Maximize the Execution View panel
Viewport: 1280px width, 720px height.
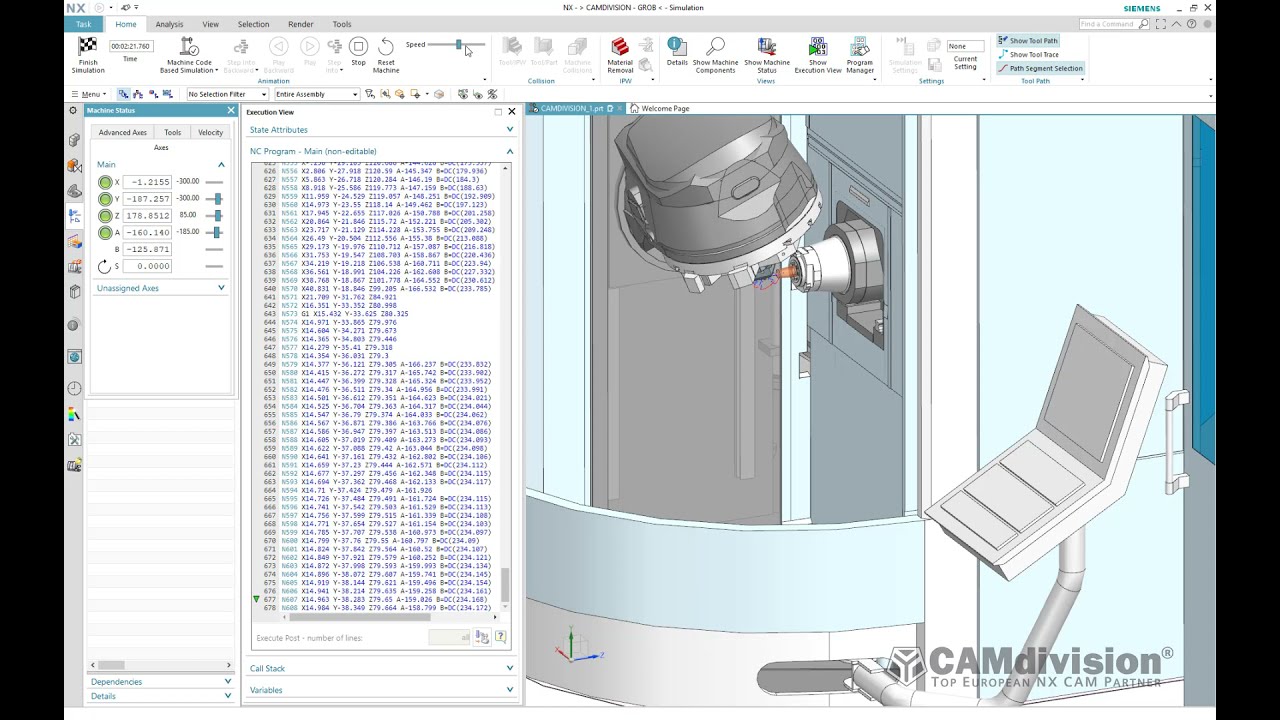pyautogui.click(x=498, y=112)
